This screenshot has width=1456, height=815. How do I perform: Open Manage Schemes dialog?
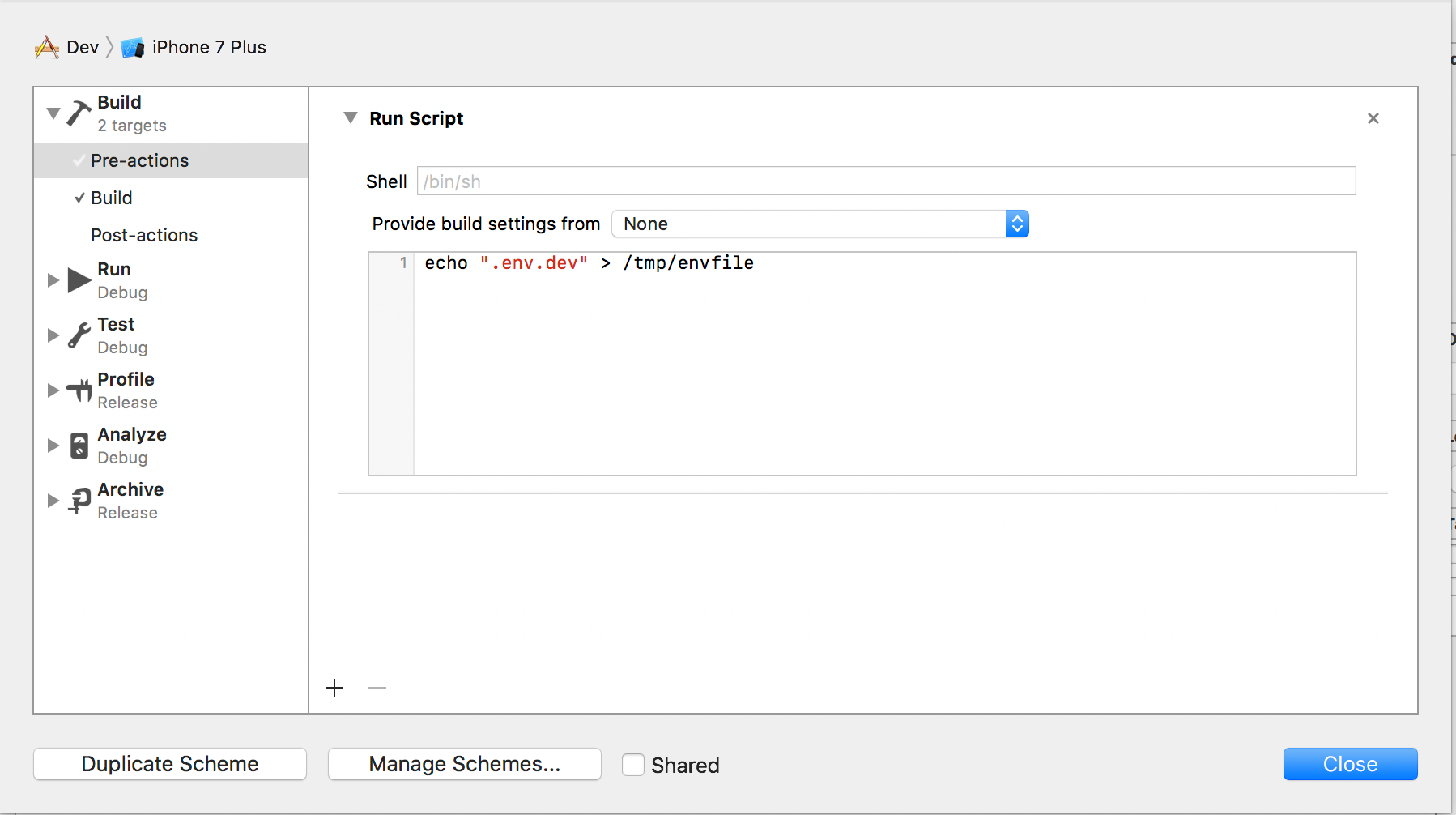(x=463, y=763)
